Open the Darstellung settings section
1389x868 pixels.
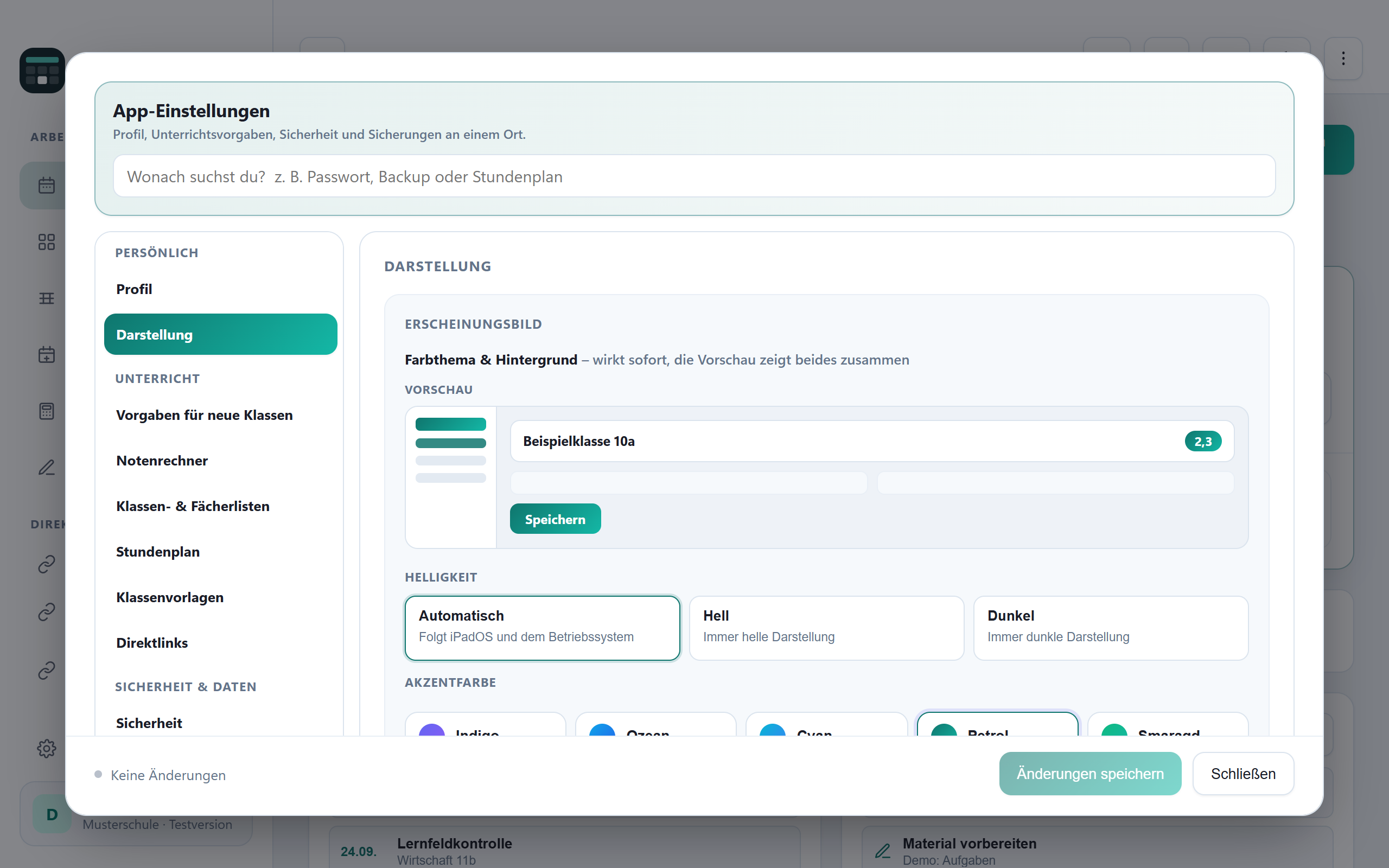point(220,334)
